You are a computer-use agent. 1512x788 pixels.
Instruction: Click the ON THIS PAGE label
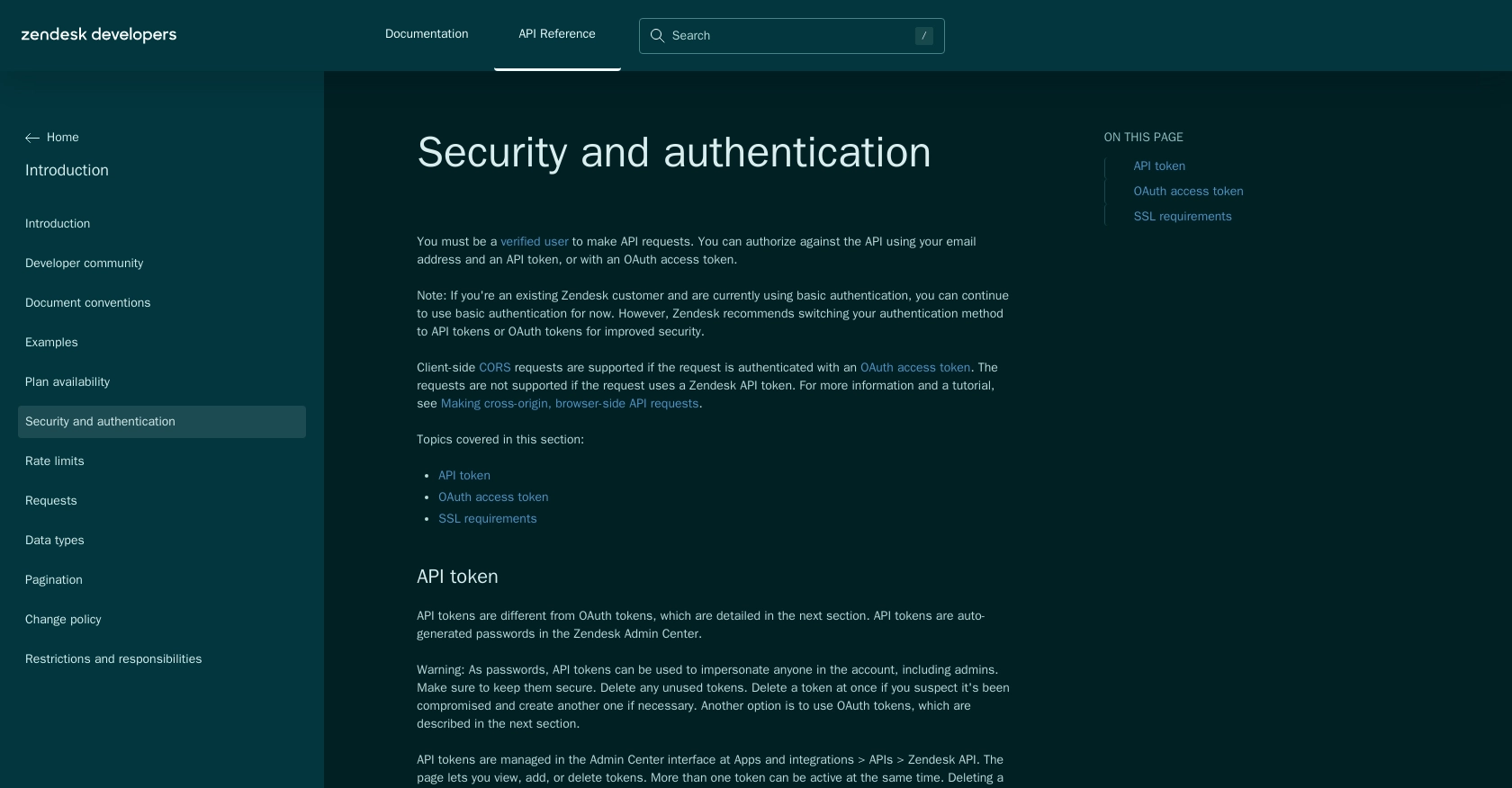click(x=1144, y=138)
